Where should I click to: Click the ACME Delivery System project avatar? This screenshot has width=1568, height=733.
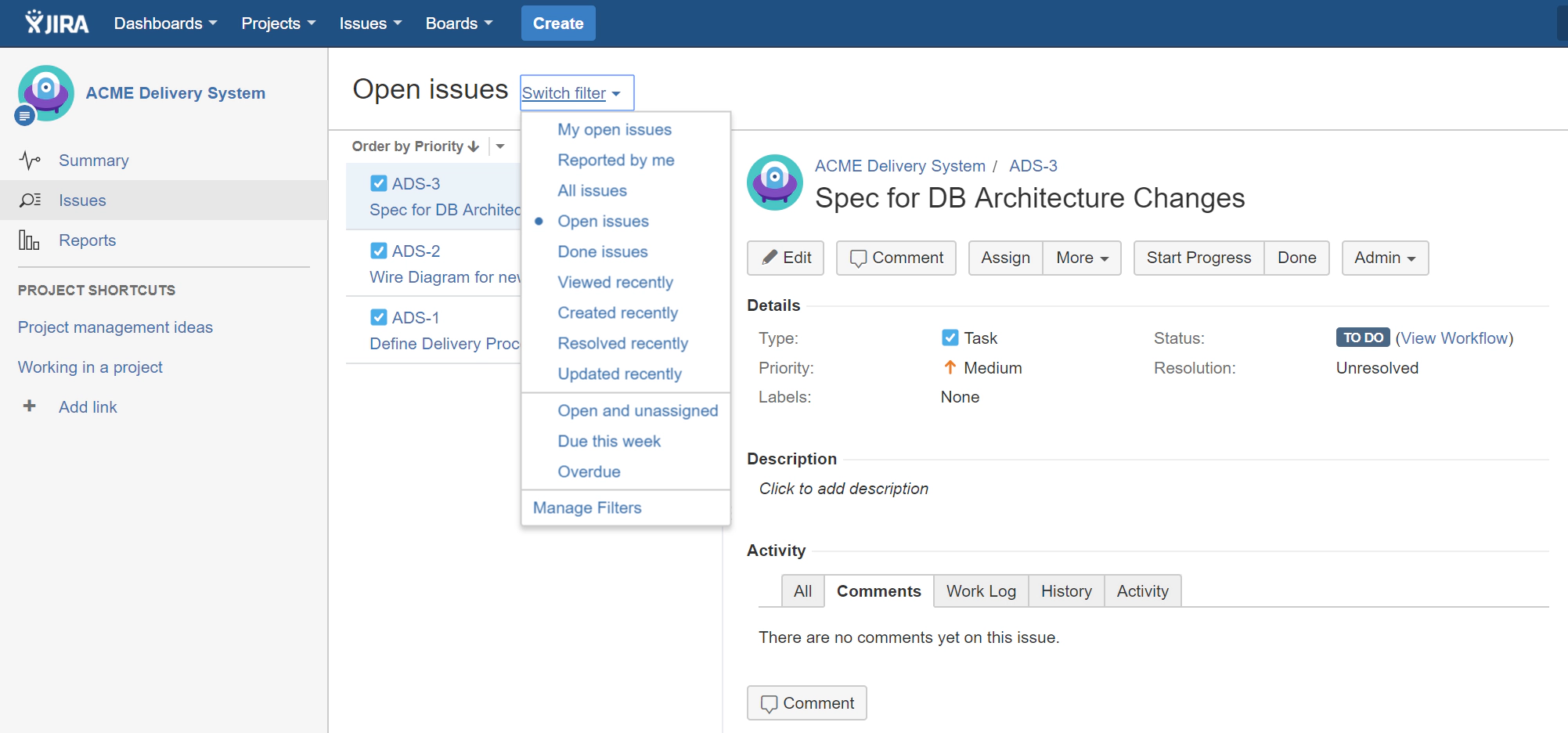pos(45,92)
